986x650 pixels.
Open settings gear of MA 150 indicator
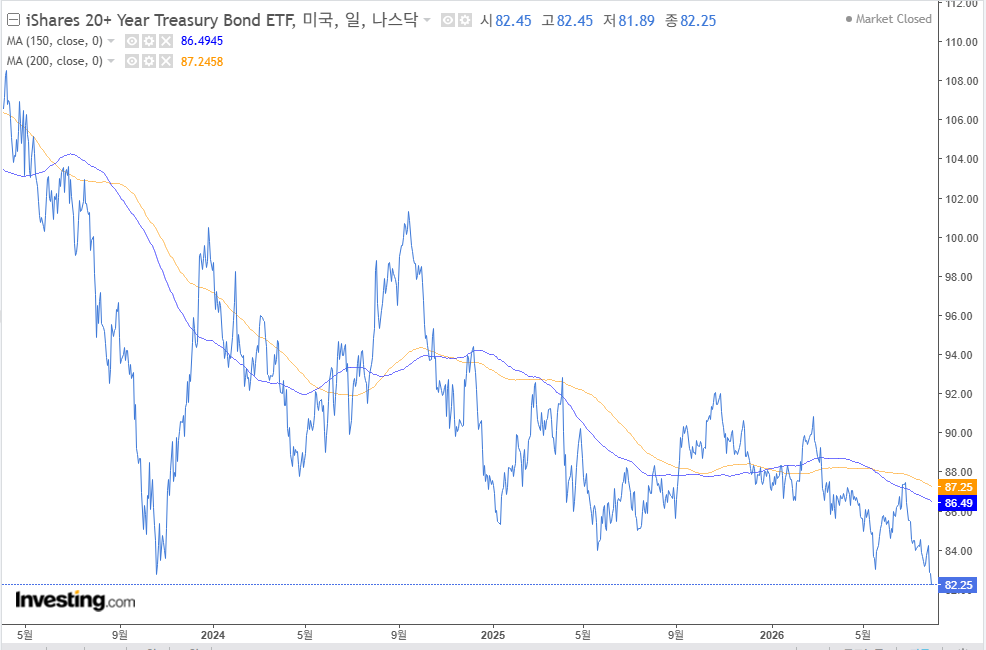coord(148,41)
